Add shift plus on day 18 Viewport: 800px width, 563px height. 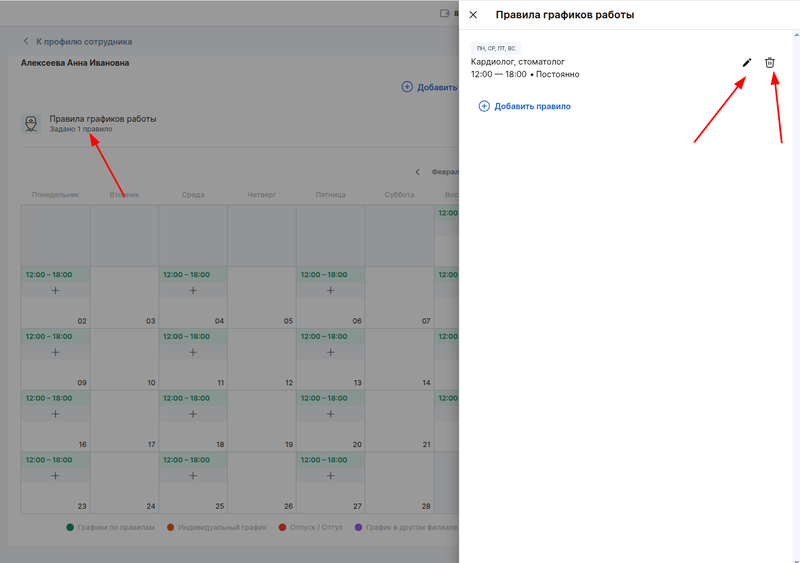(193, 414)
